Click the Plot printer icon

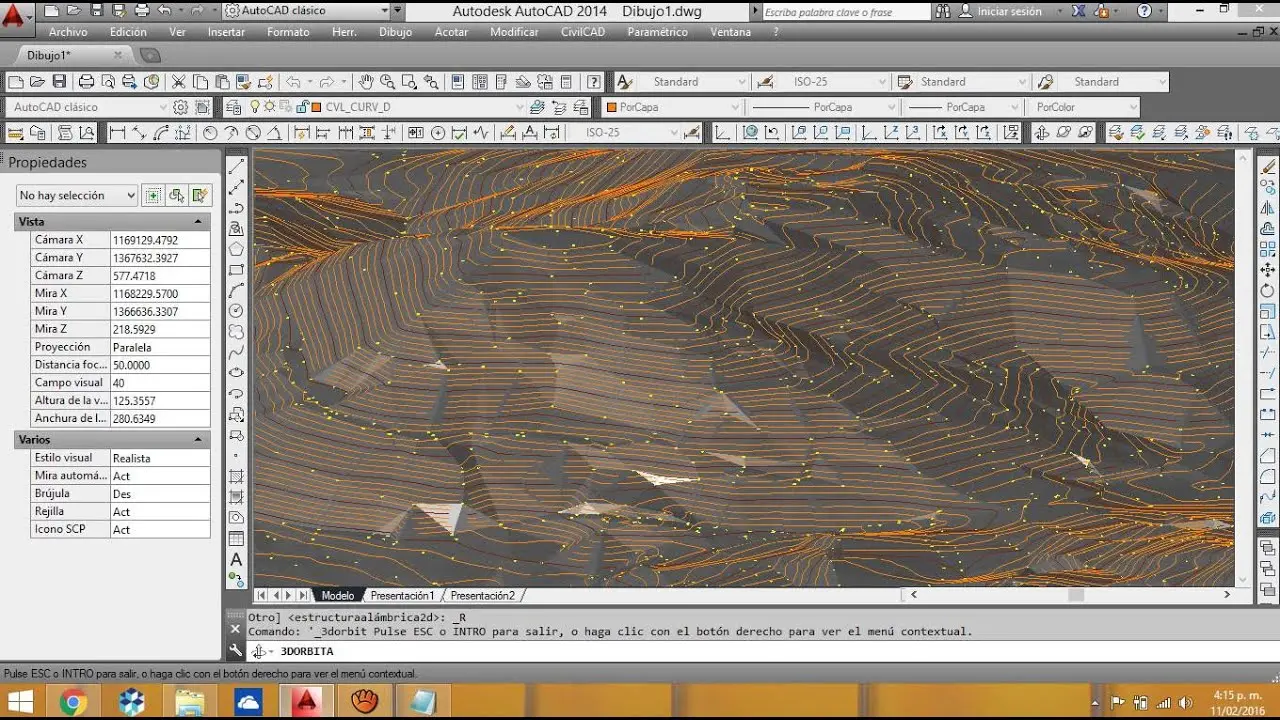(x=86, y=82)
